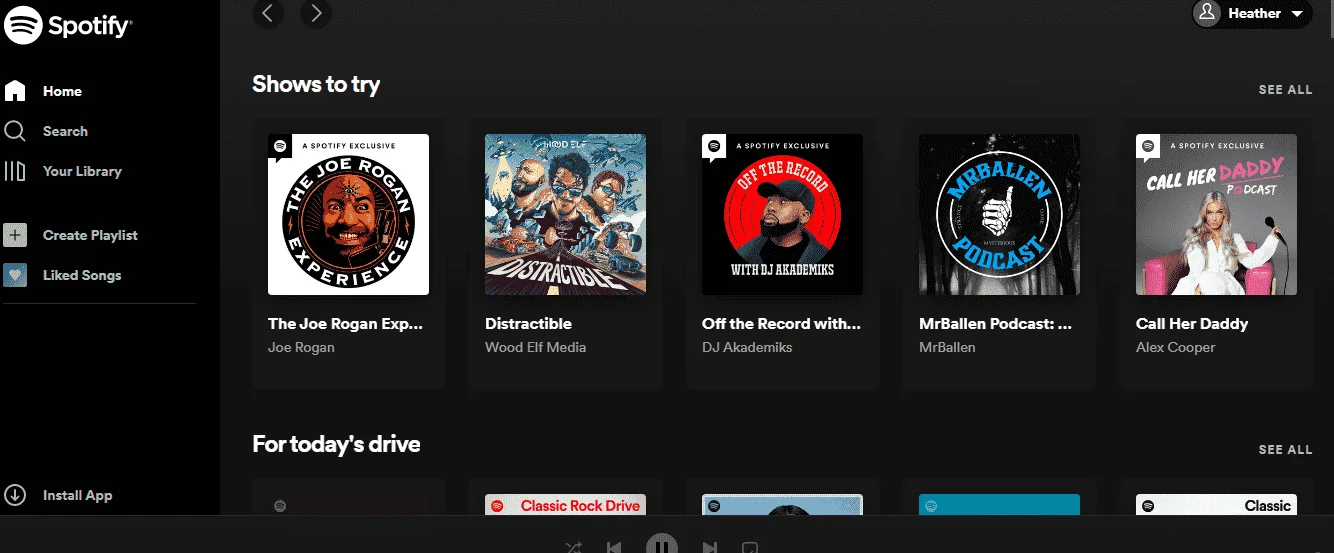
Task: Click the 'Alex Cooper' creator name
Action: click(x=1175, y=347)
